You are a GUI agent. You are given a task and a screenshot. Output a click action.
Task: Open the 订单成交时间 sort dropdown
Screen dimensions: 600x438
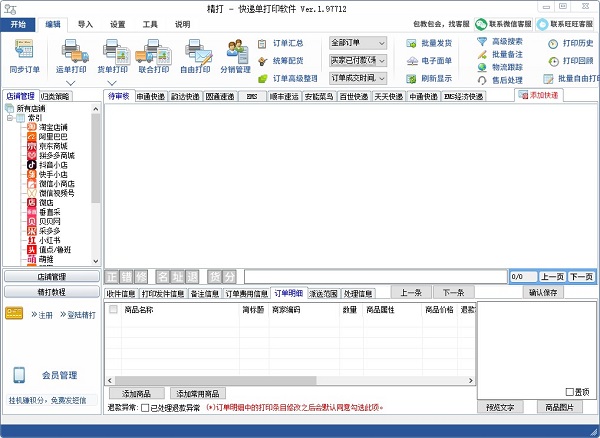click(x=358, y=78)
